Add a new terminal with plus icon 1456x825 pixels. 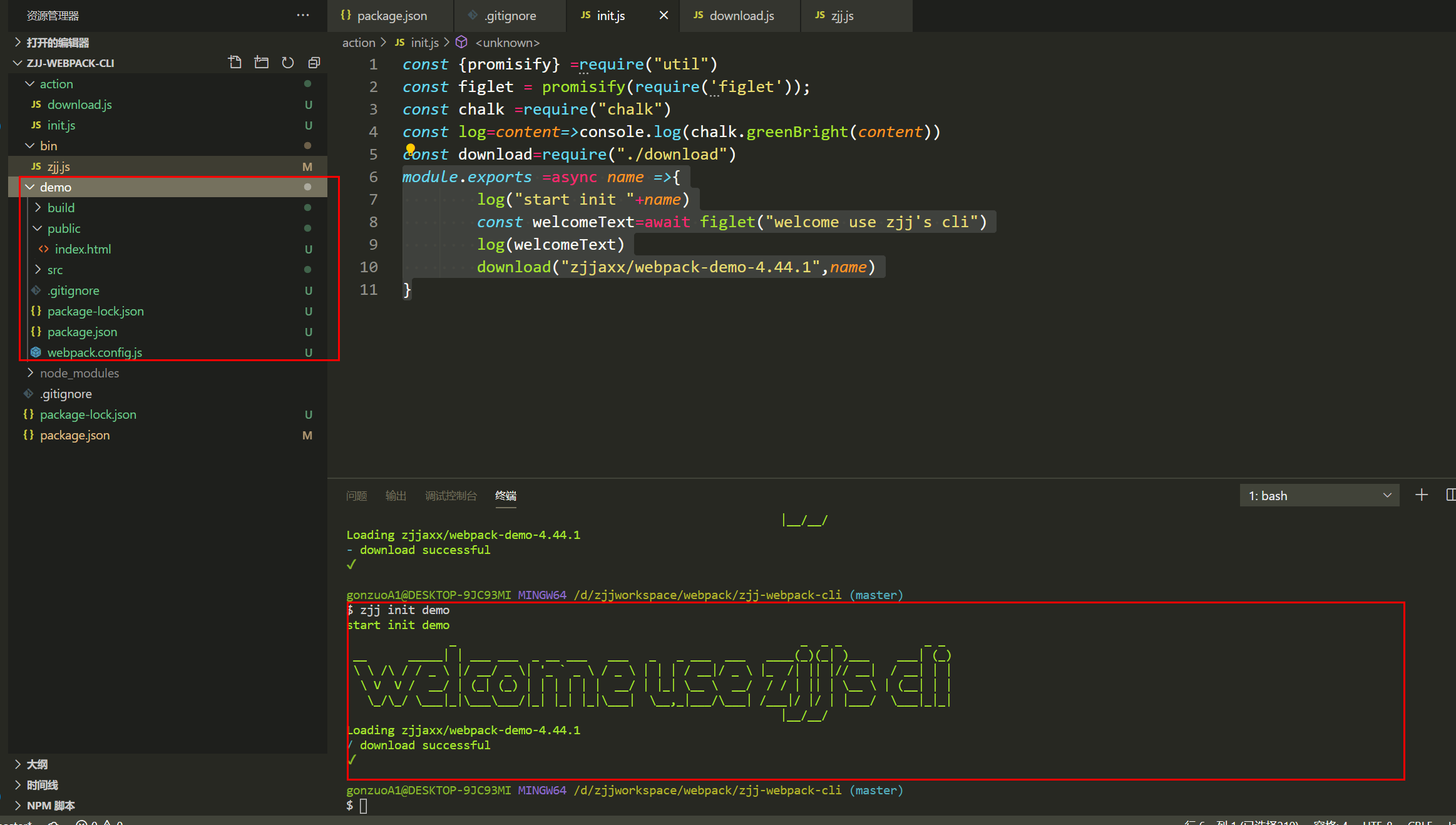pos(1421,495)
